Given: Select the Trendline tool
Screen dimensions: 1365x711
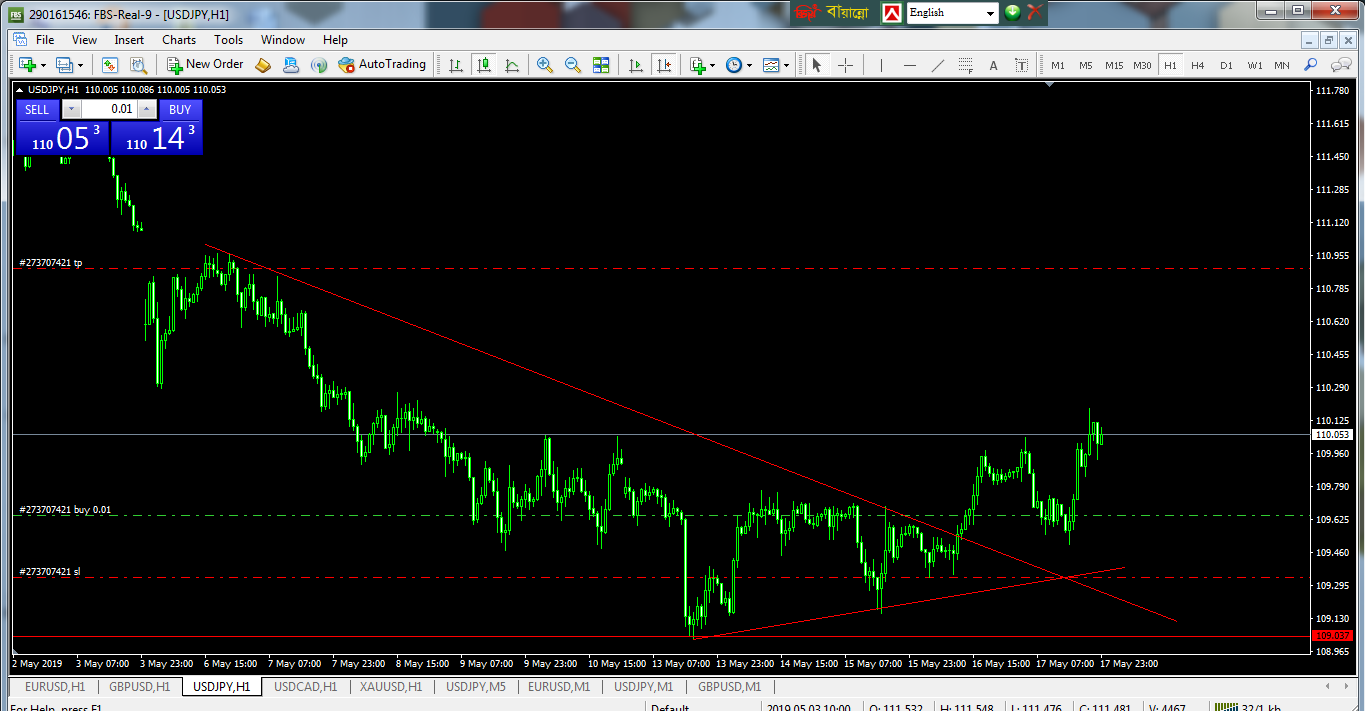Looking at the screenshot, I should [937, 65].
